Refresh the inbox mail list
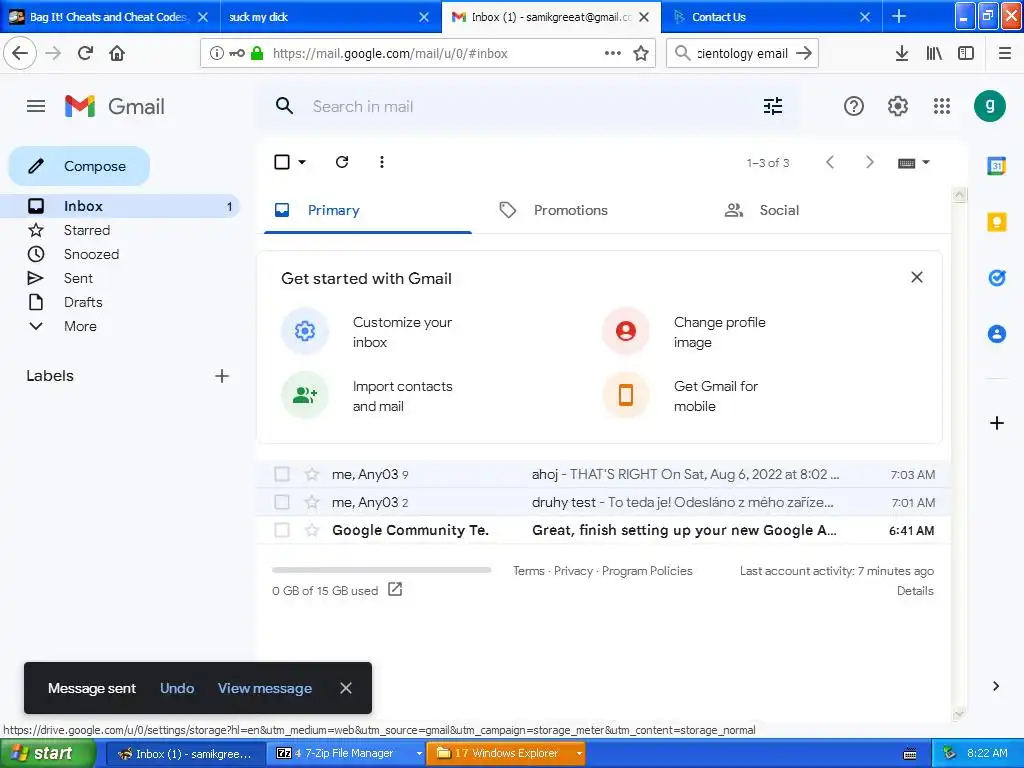Image resolution: width=1024 pixels, height=768 pixels. (x=342, y=162)
